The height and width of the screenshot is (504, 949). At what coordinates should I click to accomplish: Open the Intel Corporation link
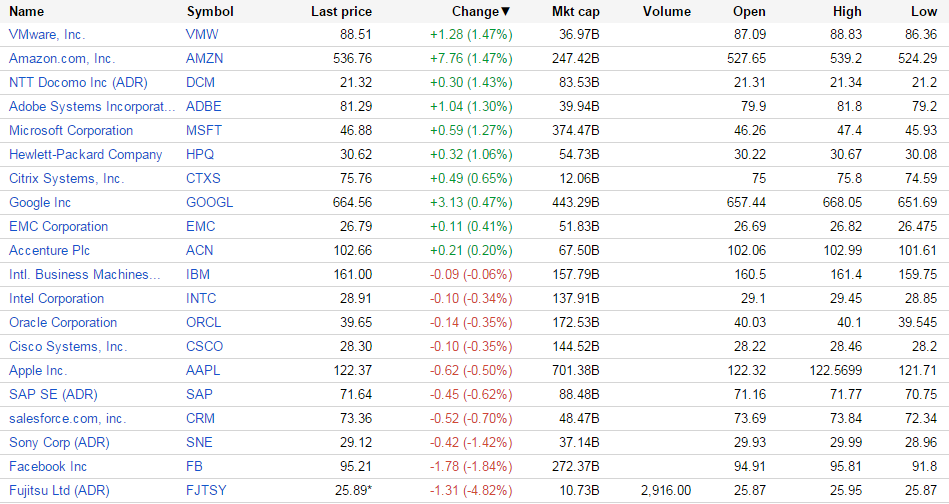pyautogui.click(x=56, y=298)
